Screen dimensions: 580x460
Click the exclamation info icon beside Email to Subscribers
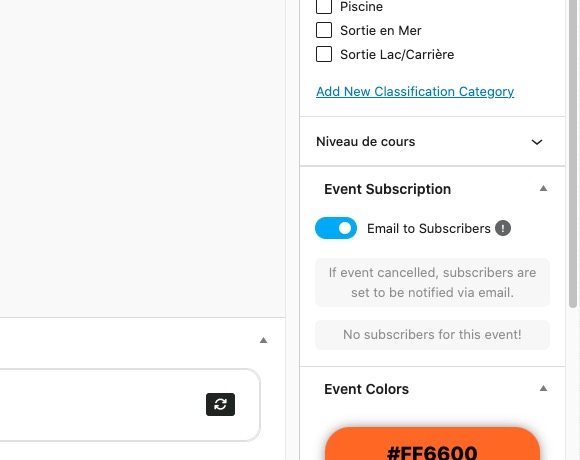(503, 228)
